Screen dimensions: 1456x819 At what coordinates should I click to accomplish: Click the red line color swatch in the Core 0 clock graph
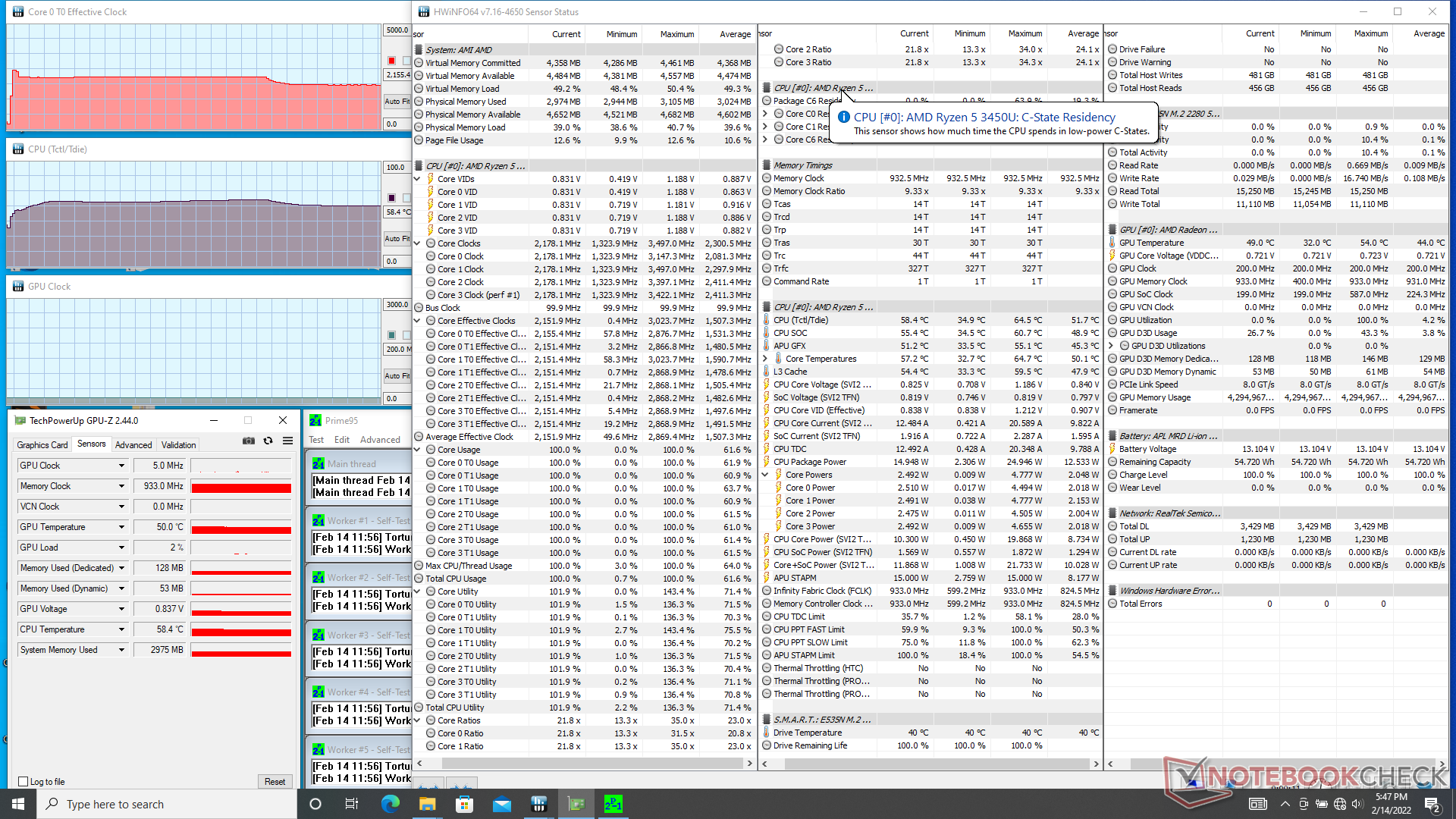point(391,61)
